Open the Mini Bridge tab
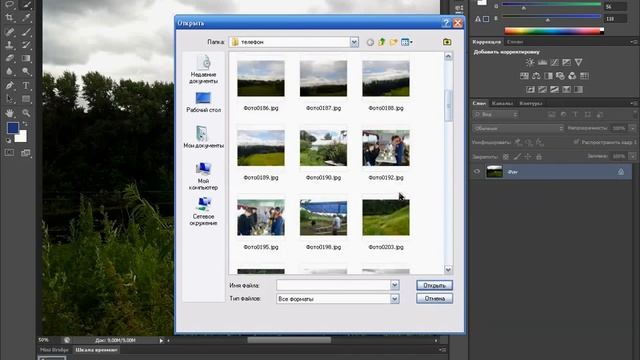Image resolution: width=640 pixels, height=360 pixels. click(54, 350)
